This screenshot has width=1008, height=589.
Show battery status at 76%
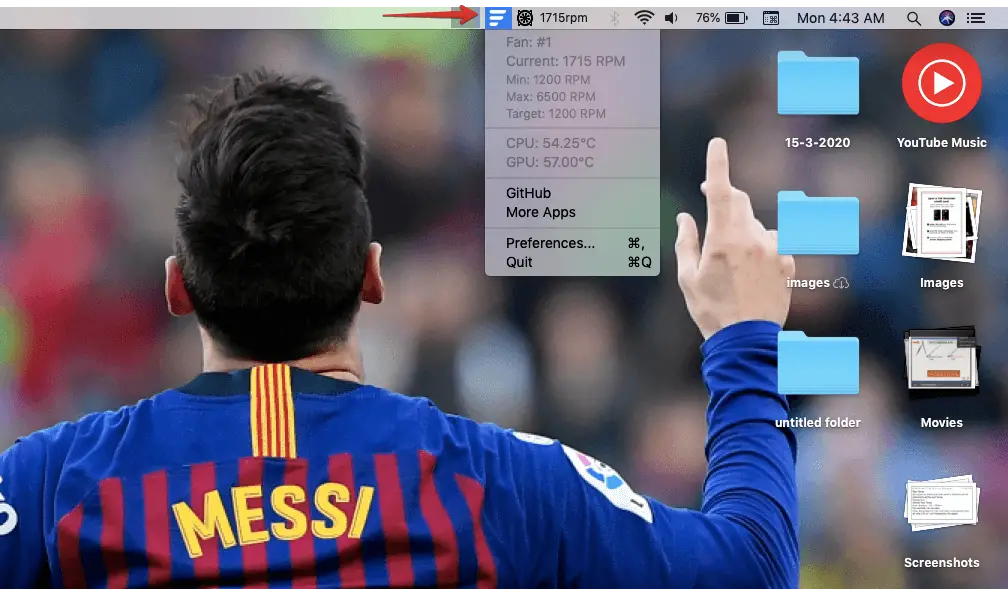(721, 18)
